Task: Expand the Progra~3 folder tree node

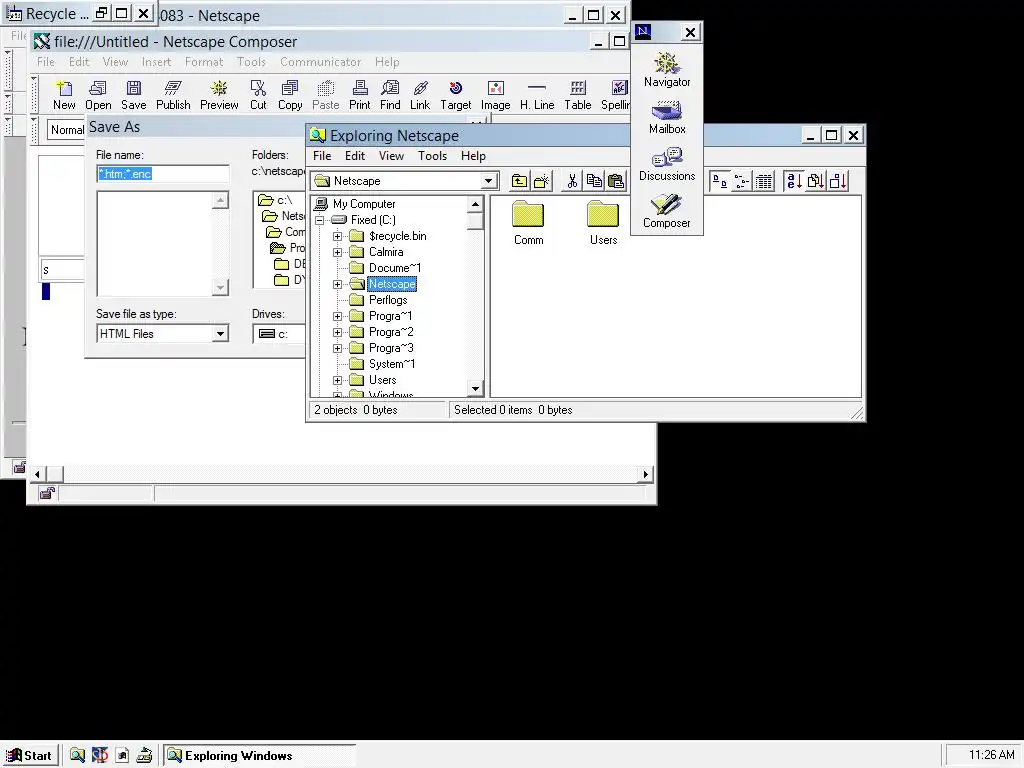Action: (x=337, y=348)
